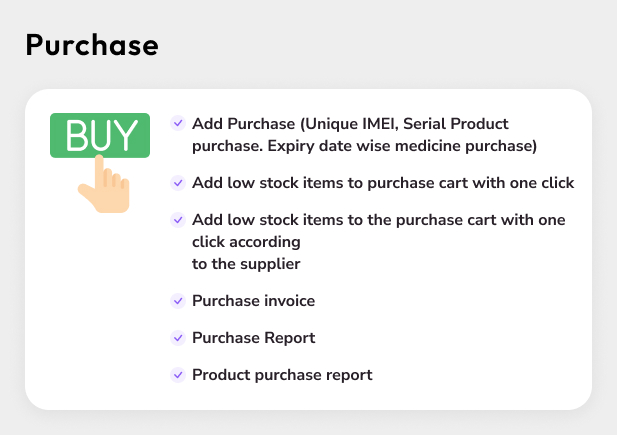Select the Purchase Report feature text
Screen dimensions: 617x435
pyautogui.click(x=254, y=338)
